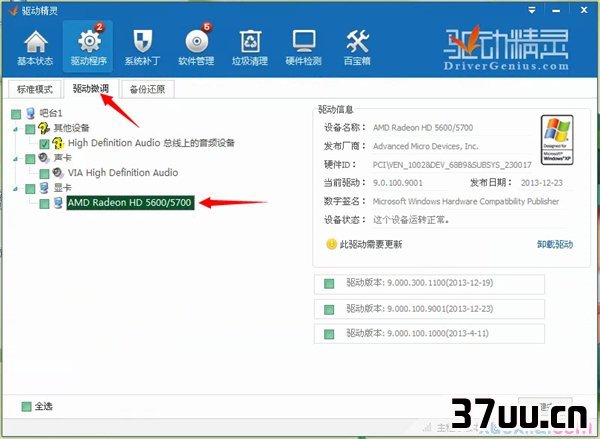Select driver version row 9.000.100.9001(2013-12-23)
Screen dimensions: 600x439
tap(429, 309)
